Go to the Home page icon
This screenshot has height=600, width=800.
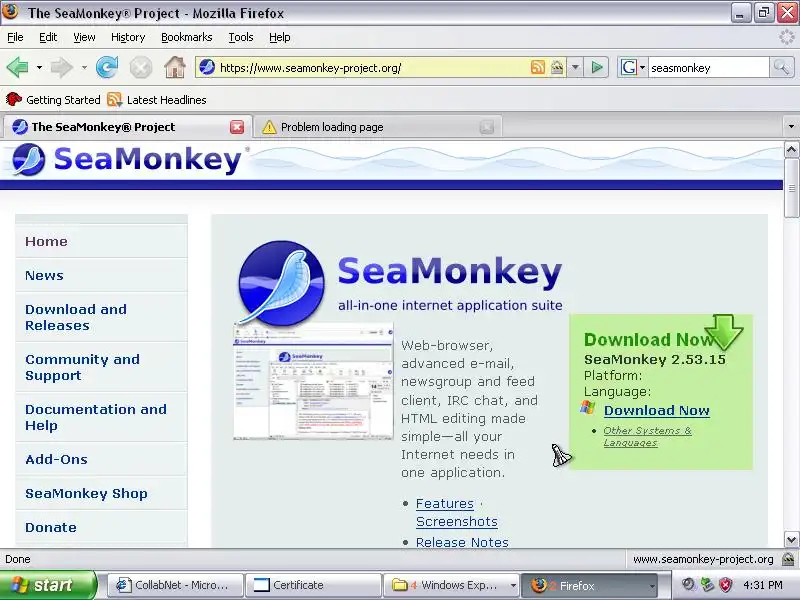(174, 67)
